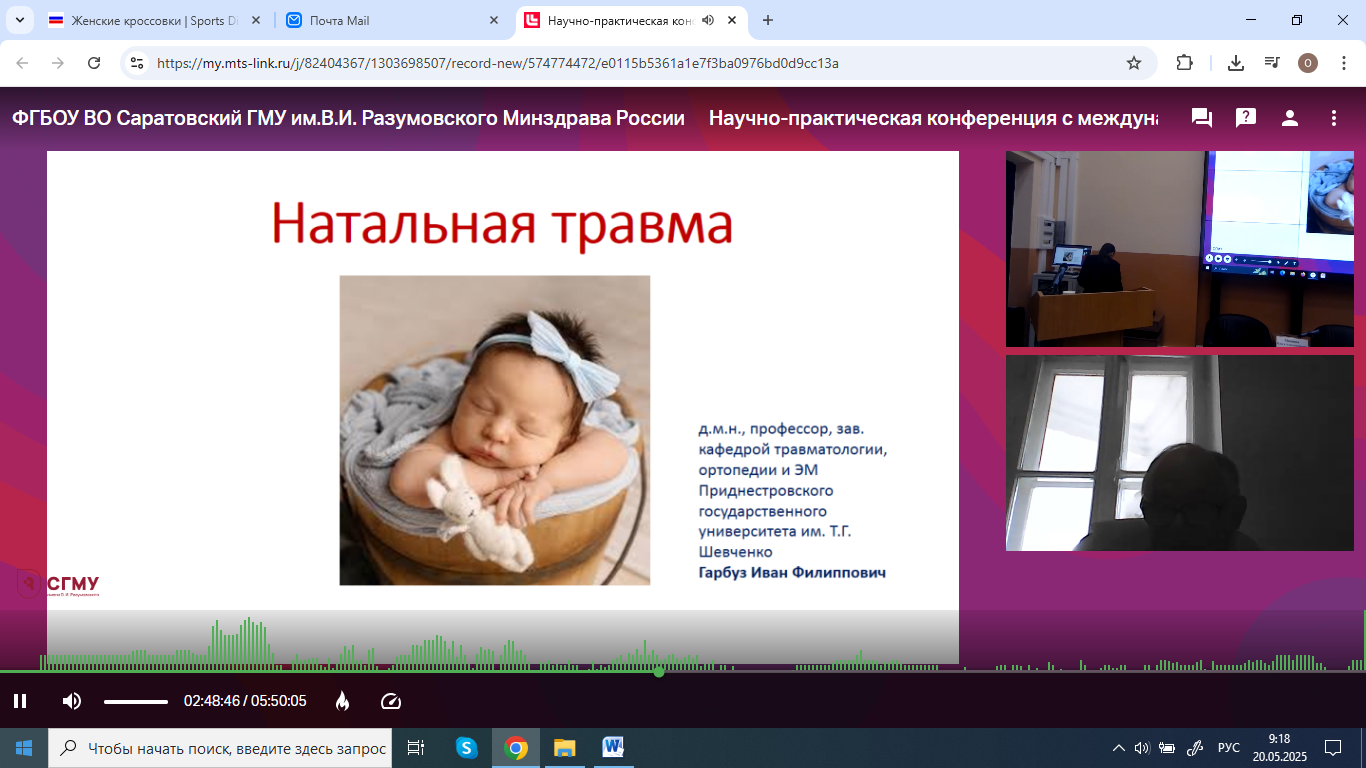
Task: Mute the tab audio speaker icon
Action: pyautogui.click(x=708, y=20)
